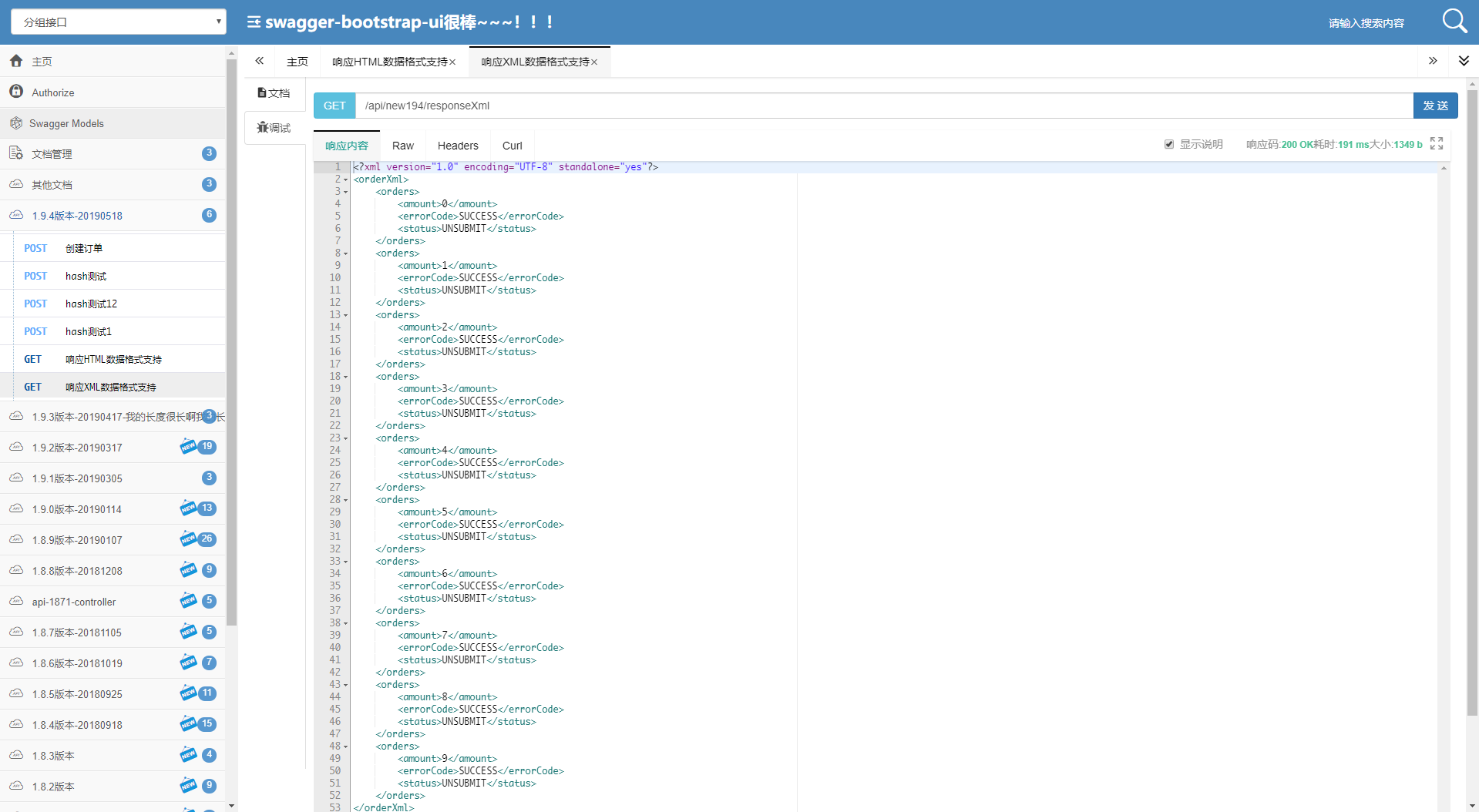The height and width of the screenshot is (812, 1479).
Task: Open the home page icon in sidebar
Action: (x=16, y=61)
